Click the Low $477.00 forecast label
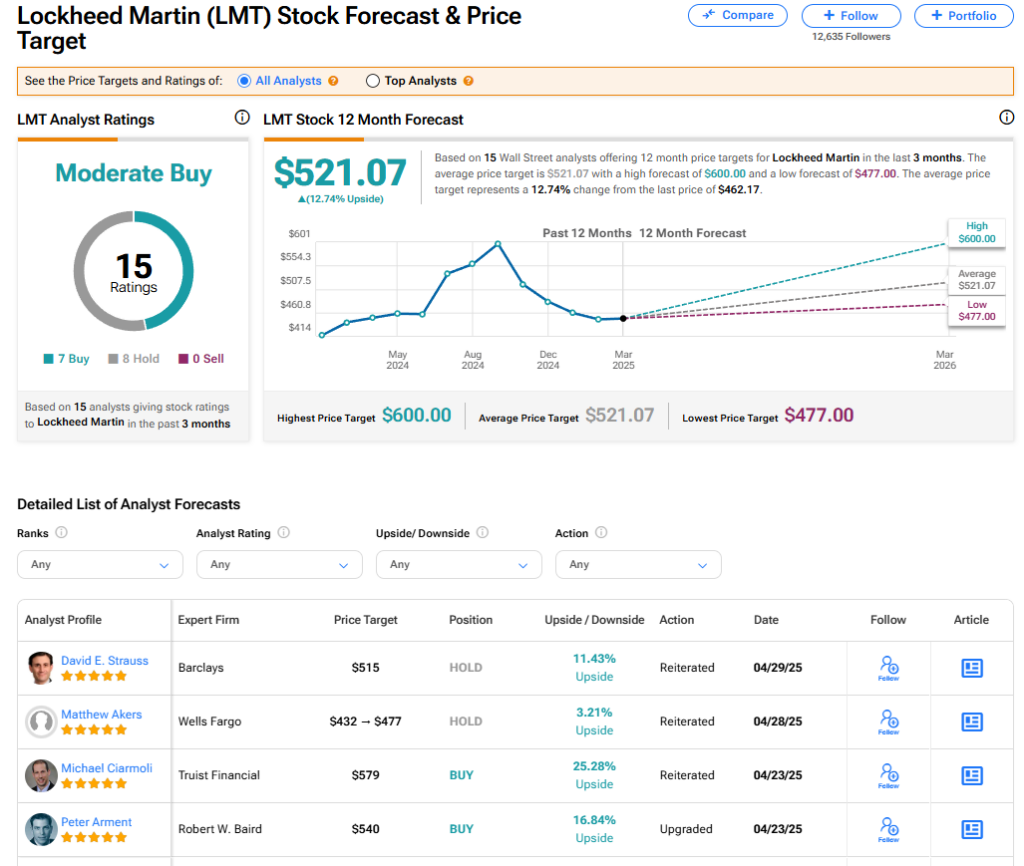This screenshot has height=866, width=1024. [976, 310]
